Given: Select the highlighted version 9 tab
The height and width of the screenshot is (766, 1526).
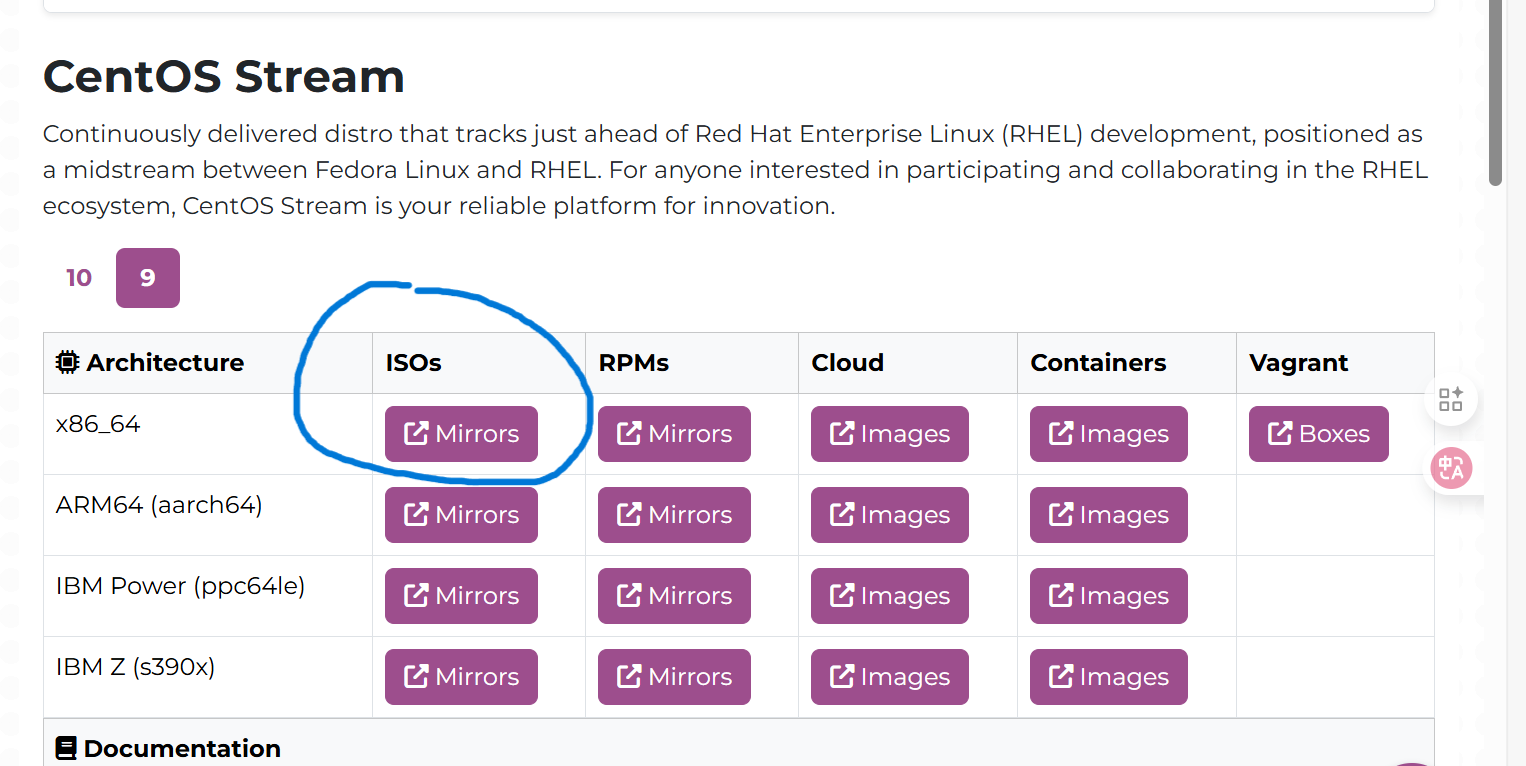Looking at the screenshot, I should (x=147, y=278).
